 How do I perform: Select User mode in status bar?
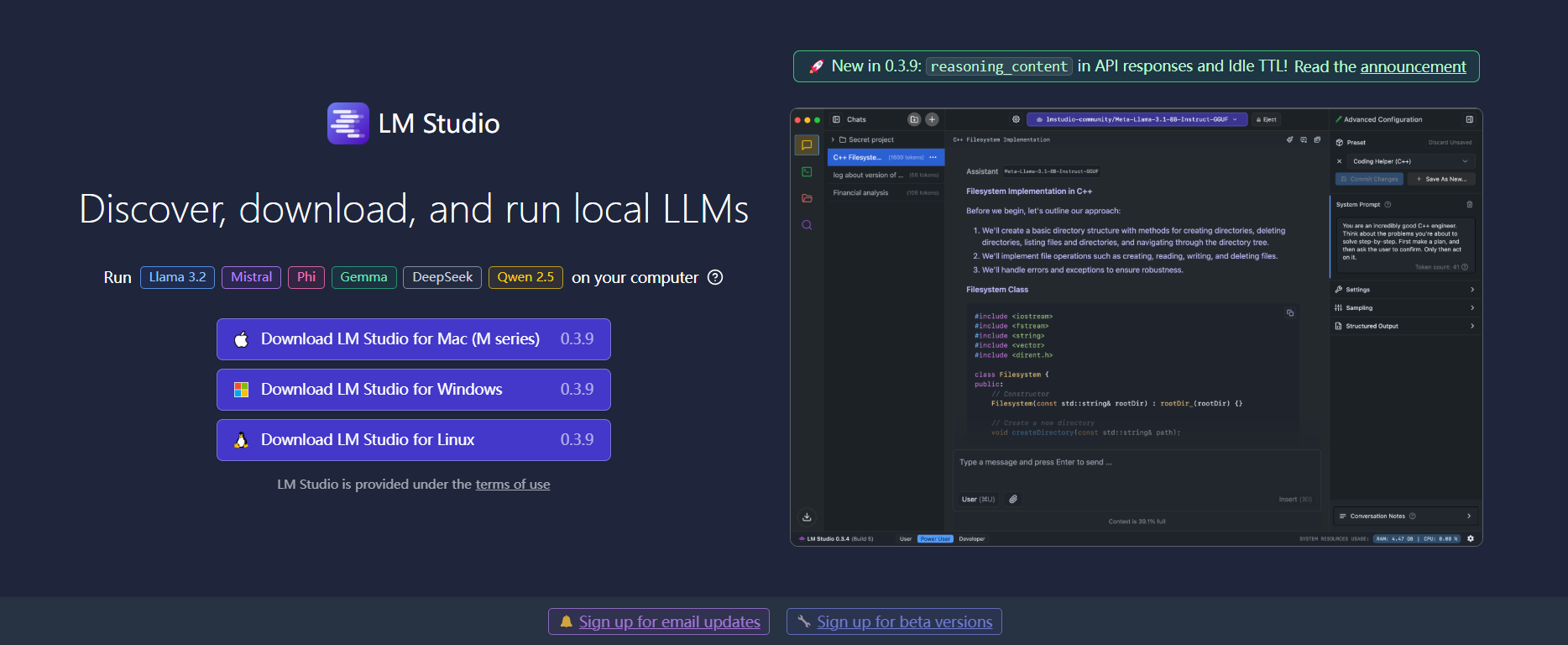click(x=906, y=539)
